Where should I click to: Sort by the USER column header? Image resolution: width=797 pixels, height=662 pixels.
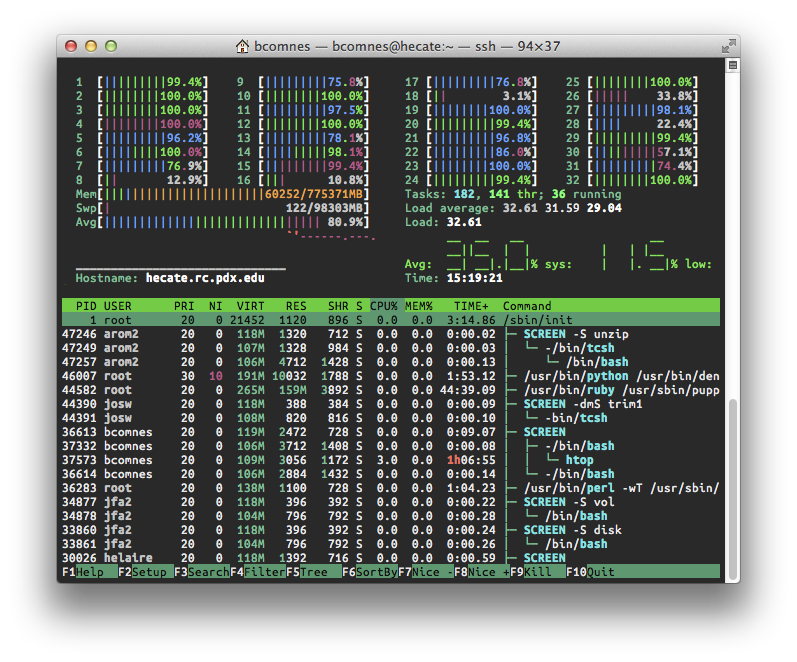117,306
